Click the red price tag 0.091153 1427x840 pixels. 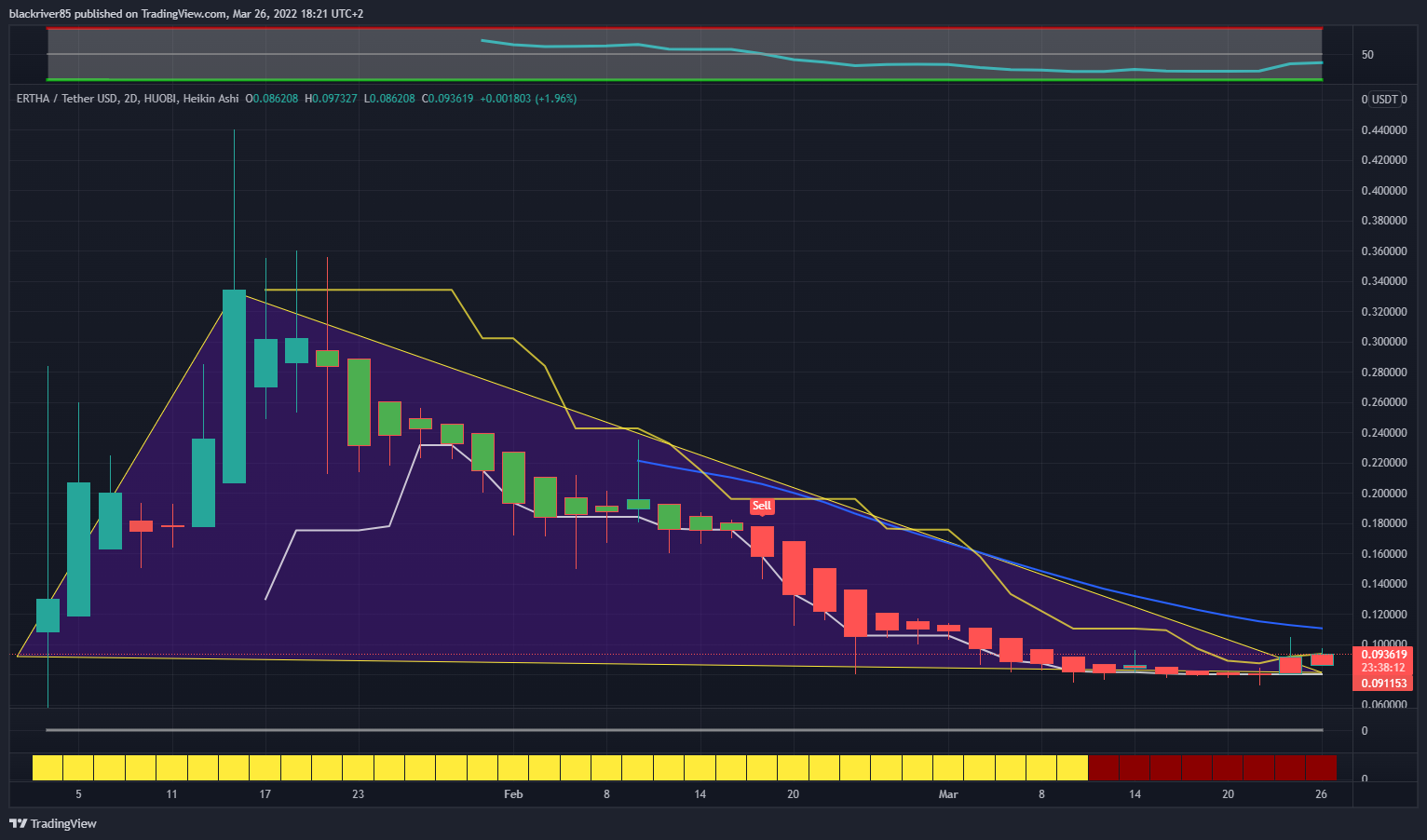(x=1383, y=684)
